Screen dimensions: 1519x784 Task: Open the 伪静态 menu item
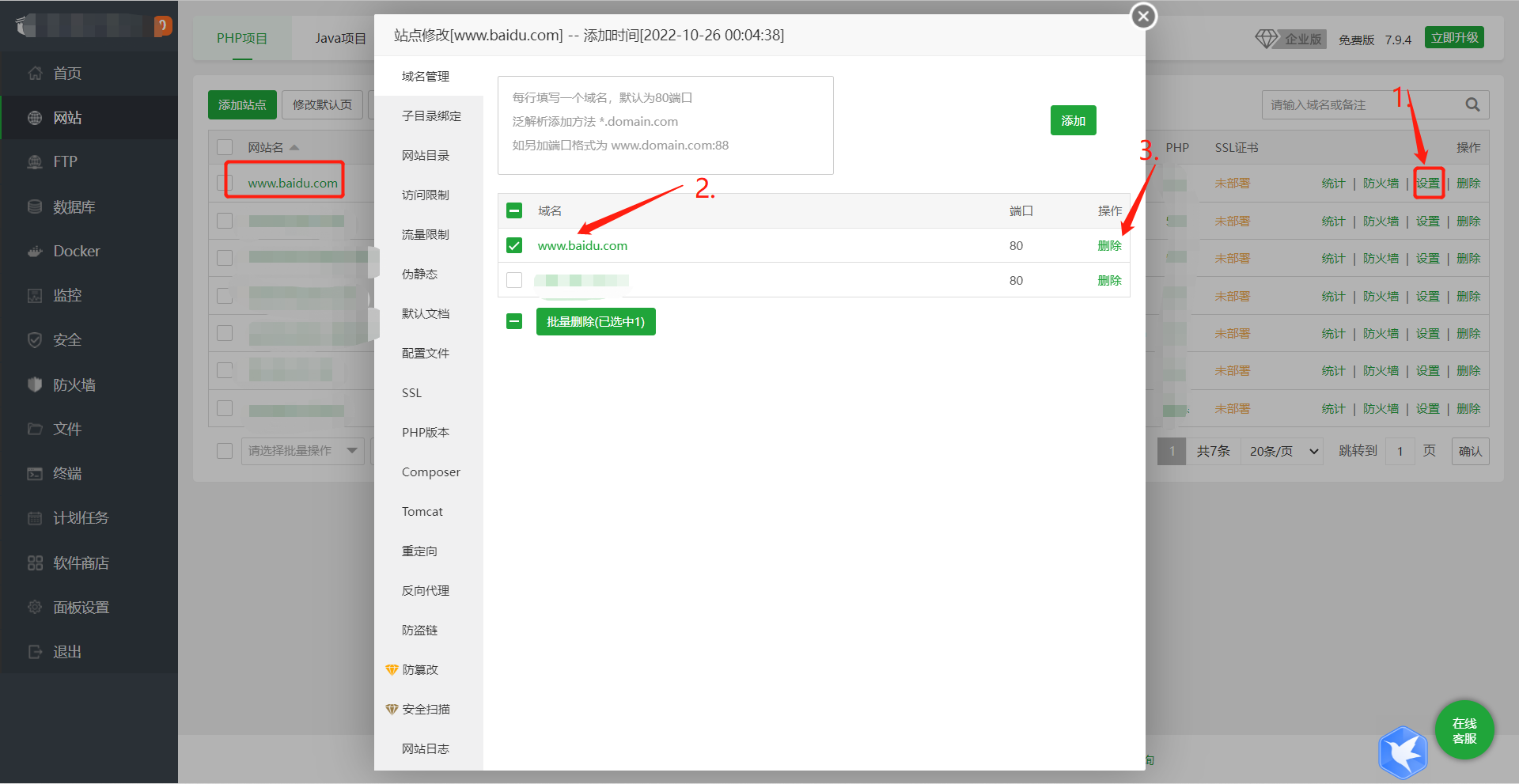click(x=419, y=275)
